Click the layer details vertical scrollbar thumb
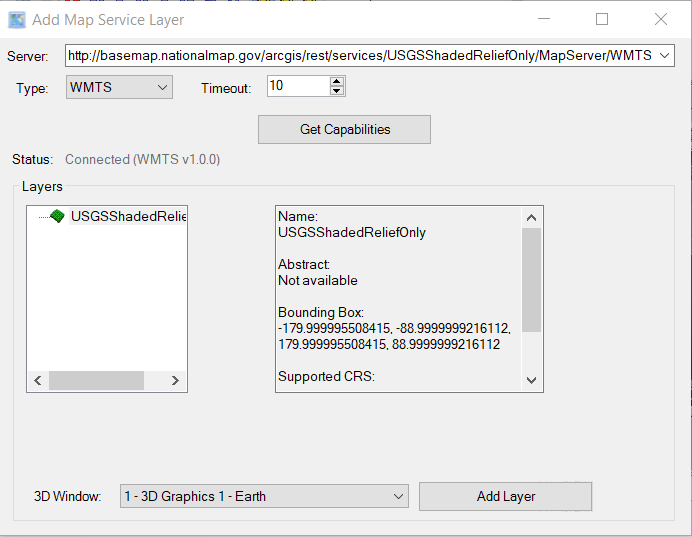Image resolution: width=692 pixels, height=537 pixels. 531,280
